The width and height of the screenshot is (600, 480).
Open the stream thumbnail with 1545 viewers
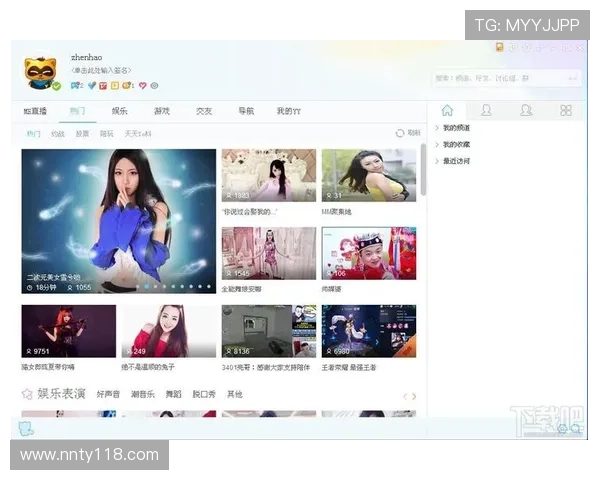[269, 253]
